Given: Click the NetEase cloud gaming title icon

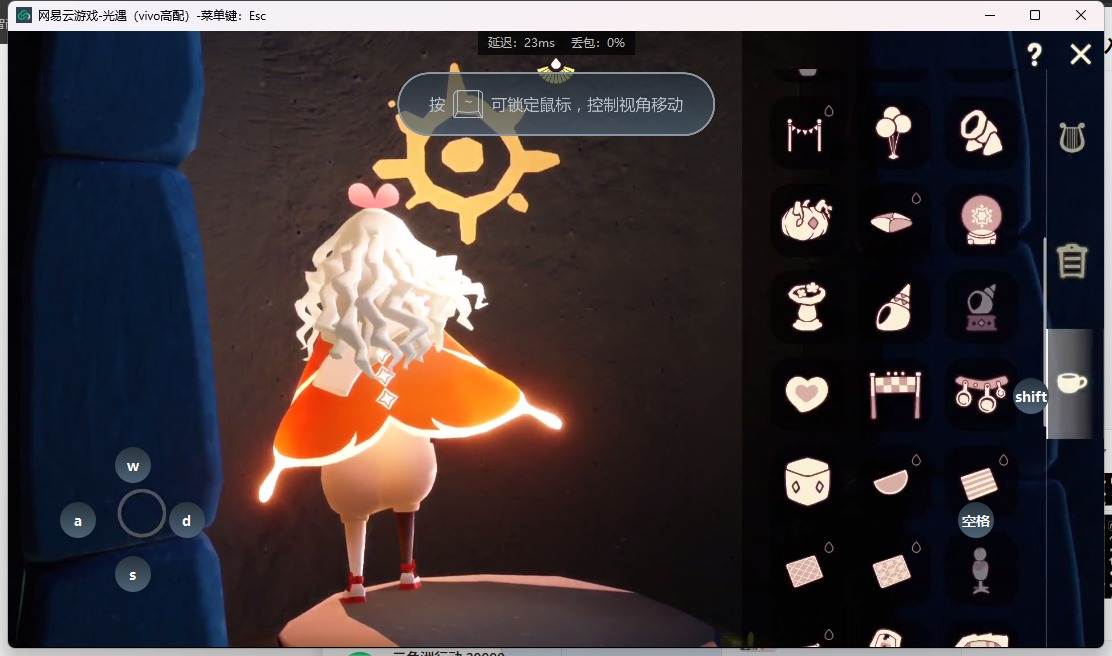Looking at the screenshot, I should tap(23, 15).
